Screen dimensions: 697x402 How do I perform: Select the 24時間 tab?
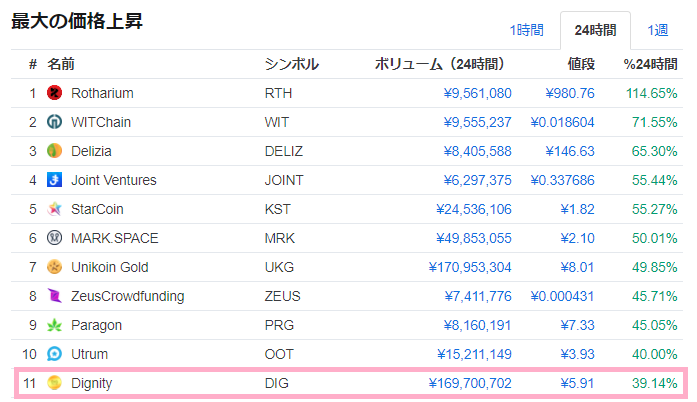pyautogui.click(x=595, y=30)
